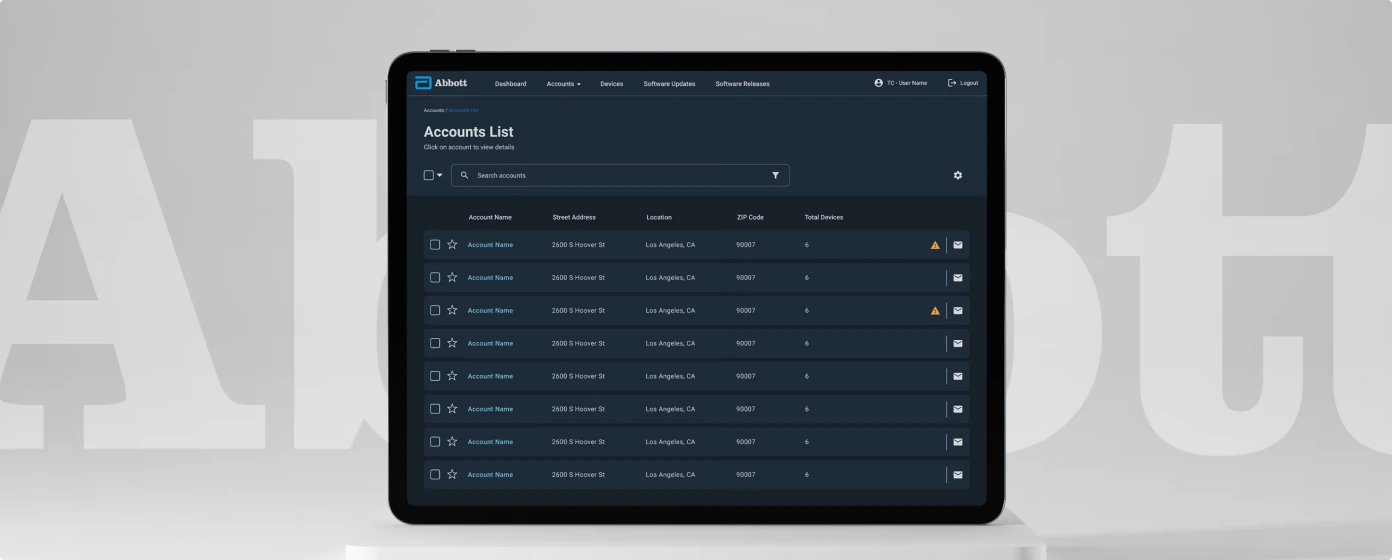This screenshot has height=560, width=1392.
Task: Click the mail icon in first account row
Action: coord(957,245)
